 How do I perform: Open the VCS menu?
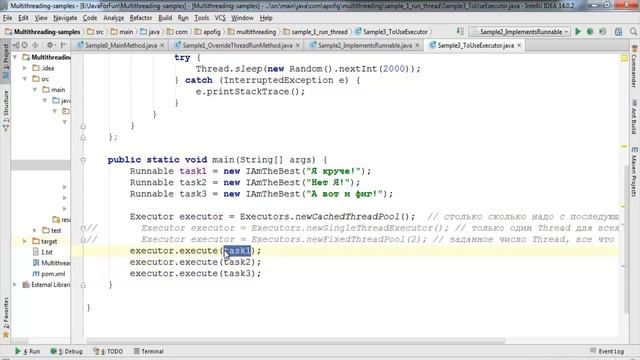coord(220,18)
